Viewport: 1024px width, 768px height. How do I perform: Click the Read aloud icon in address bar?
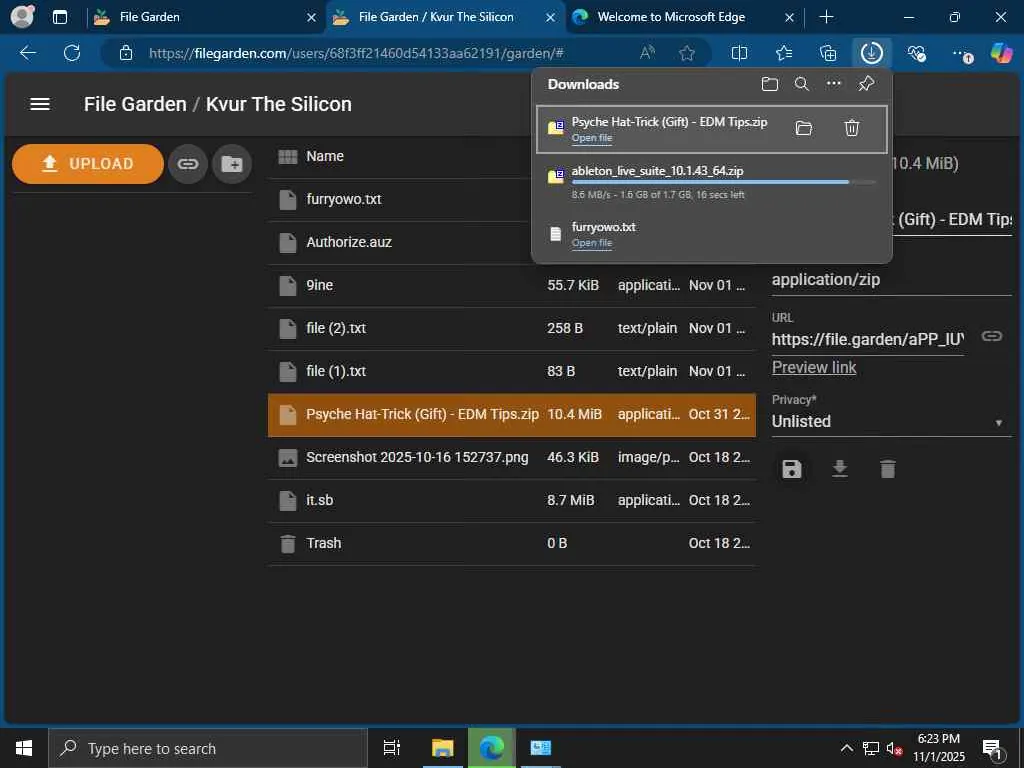[x=647, y=53]
